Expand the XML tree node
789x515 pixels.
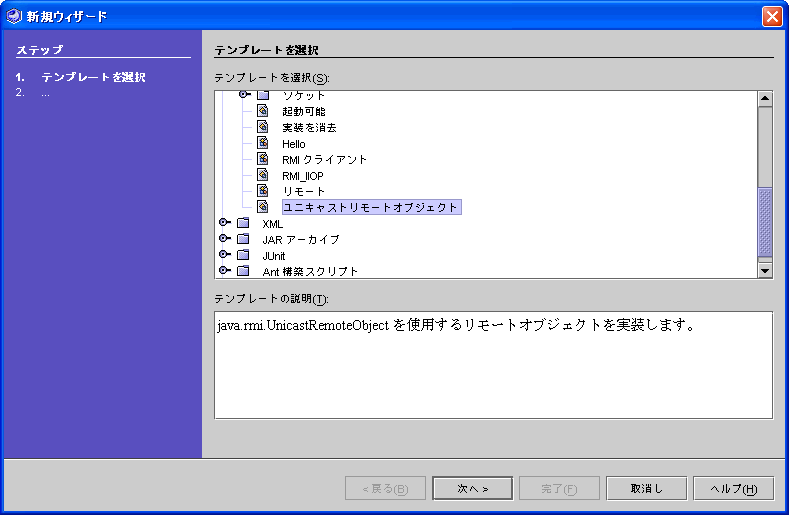225,223
